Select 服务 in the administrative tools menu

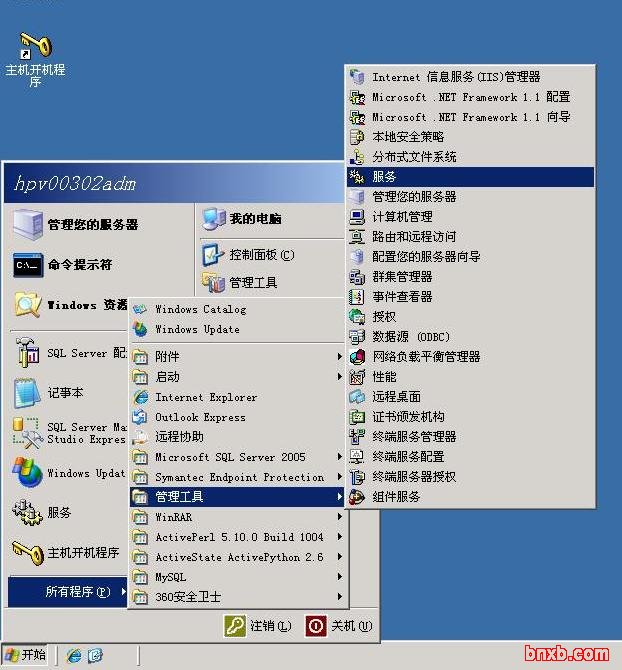[x=385, y=177]
